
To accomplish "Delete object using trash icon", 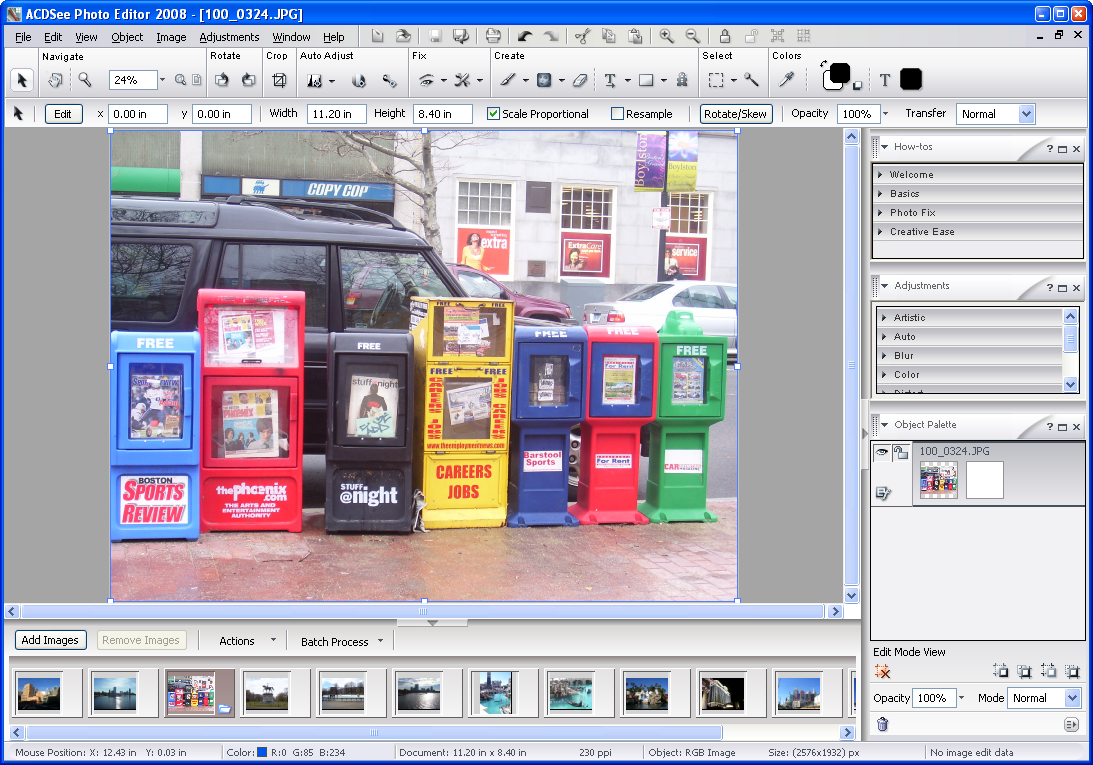I will (x=882, y=724).
